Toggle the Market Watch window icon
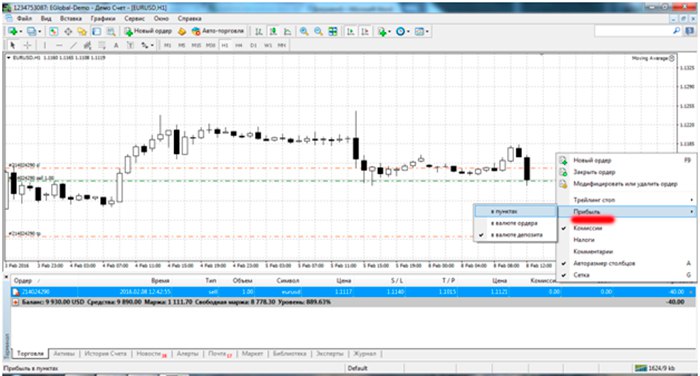Screen dimensions: 700x376 (54, 31)
